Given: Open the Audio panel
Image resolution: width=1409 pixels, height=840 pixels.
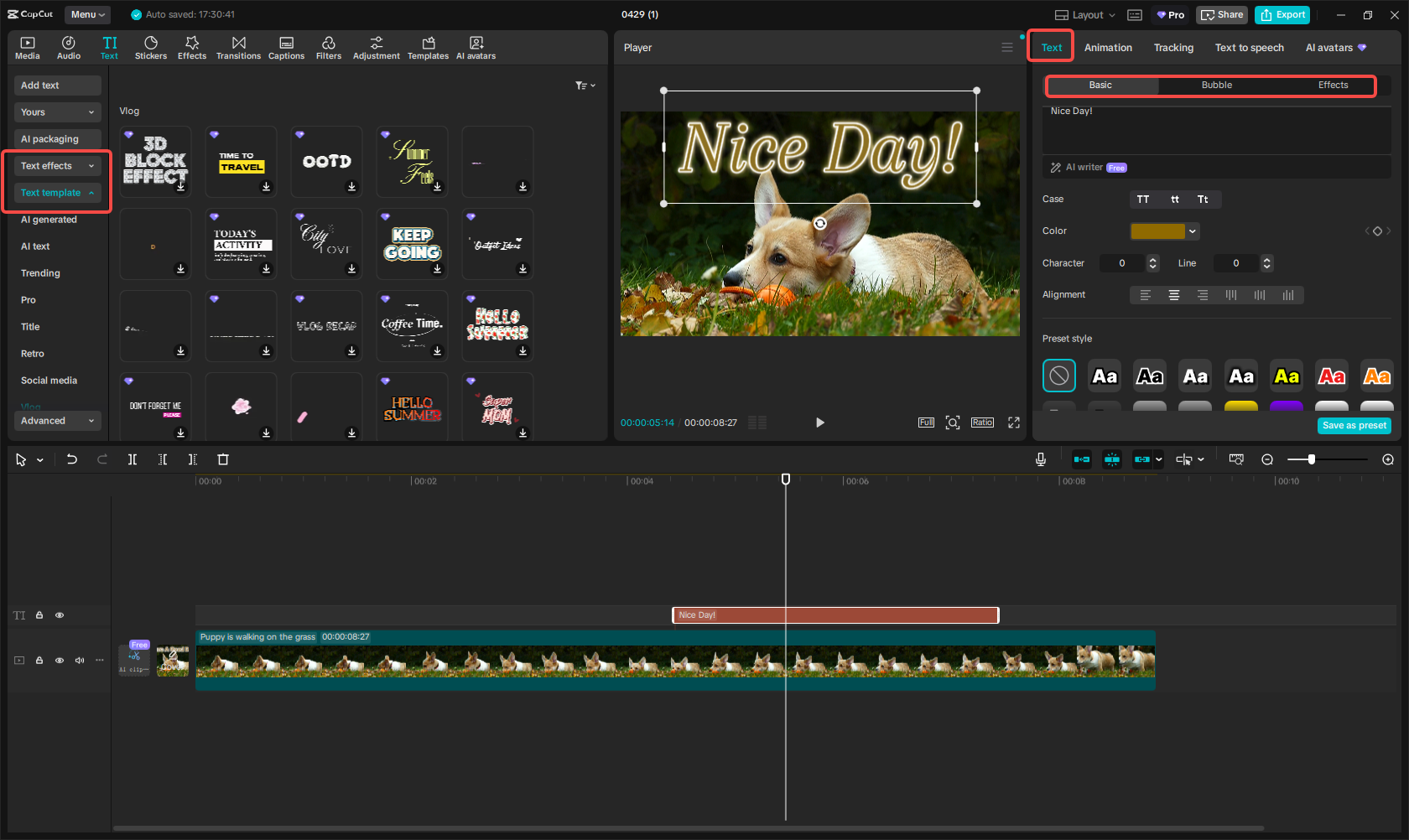Looking at the screenshot, I should (x=69, y=48).
